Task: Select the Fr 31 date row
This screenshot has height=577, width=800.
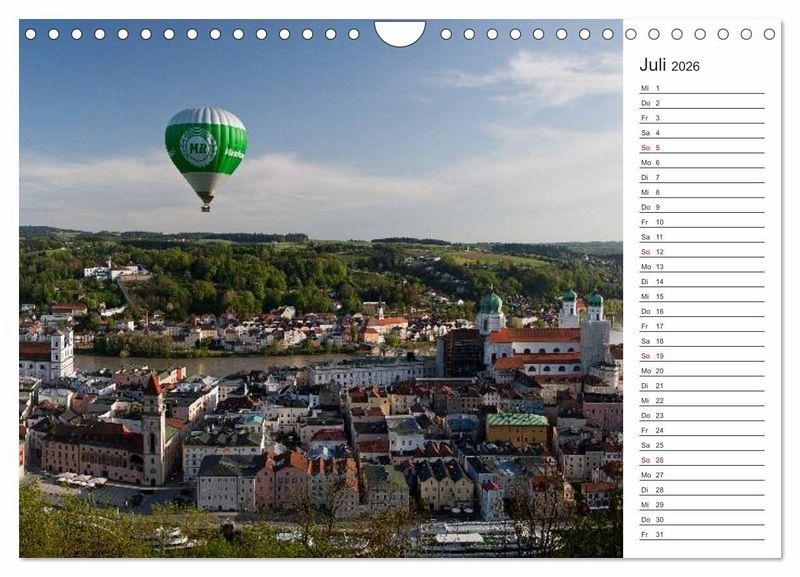Action: 702,534
